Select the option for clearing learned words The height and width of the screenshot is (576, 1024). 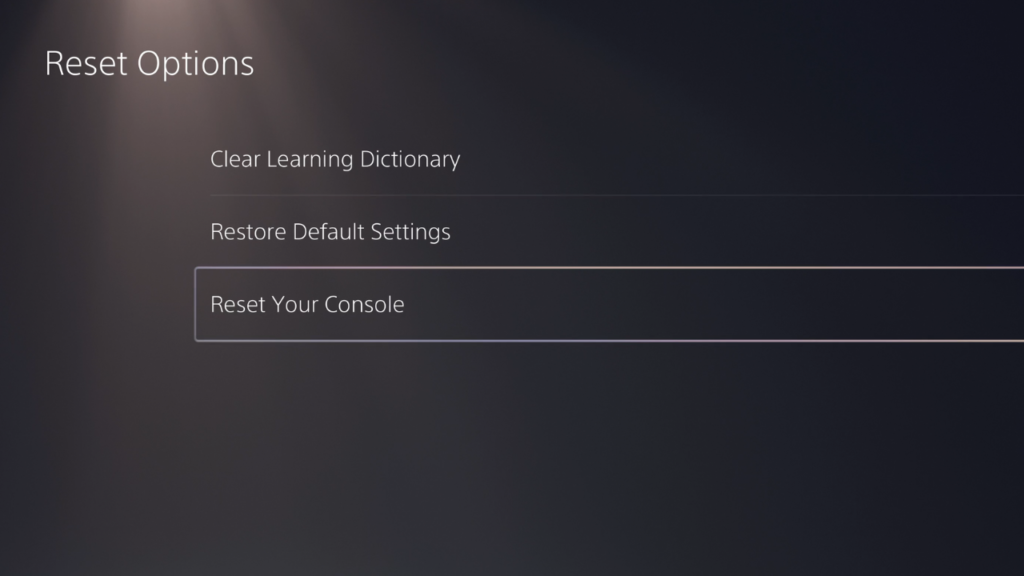[x=609, y=159]
